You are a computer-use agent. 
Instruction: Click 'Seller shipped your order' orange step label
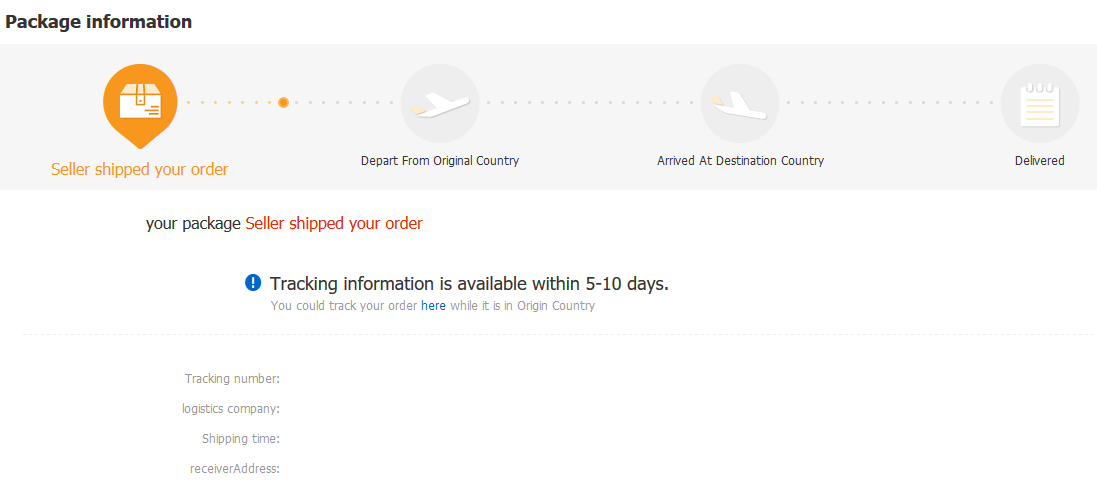140,169
